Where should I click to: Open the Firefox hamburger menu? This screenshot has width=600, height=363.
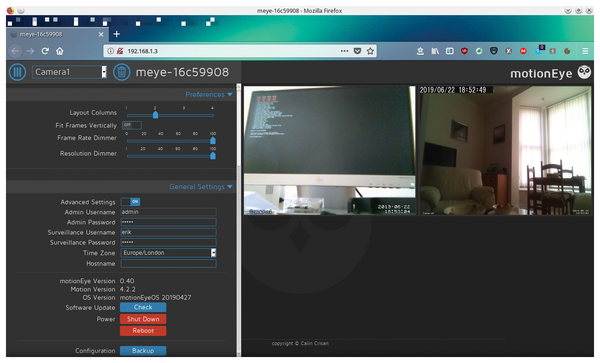pos(585,51)
